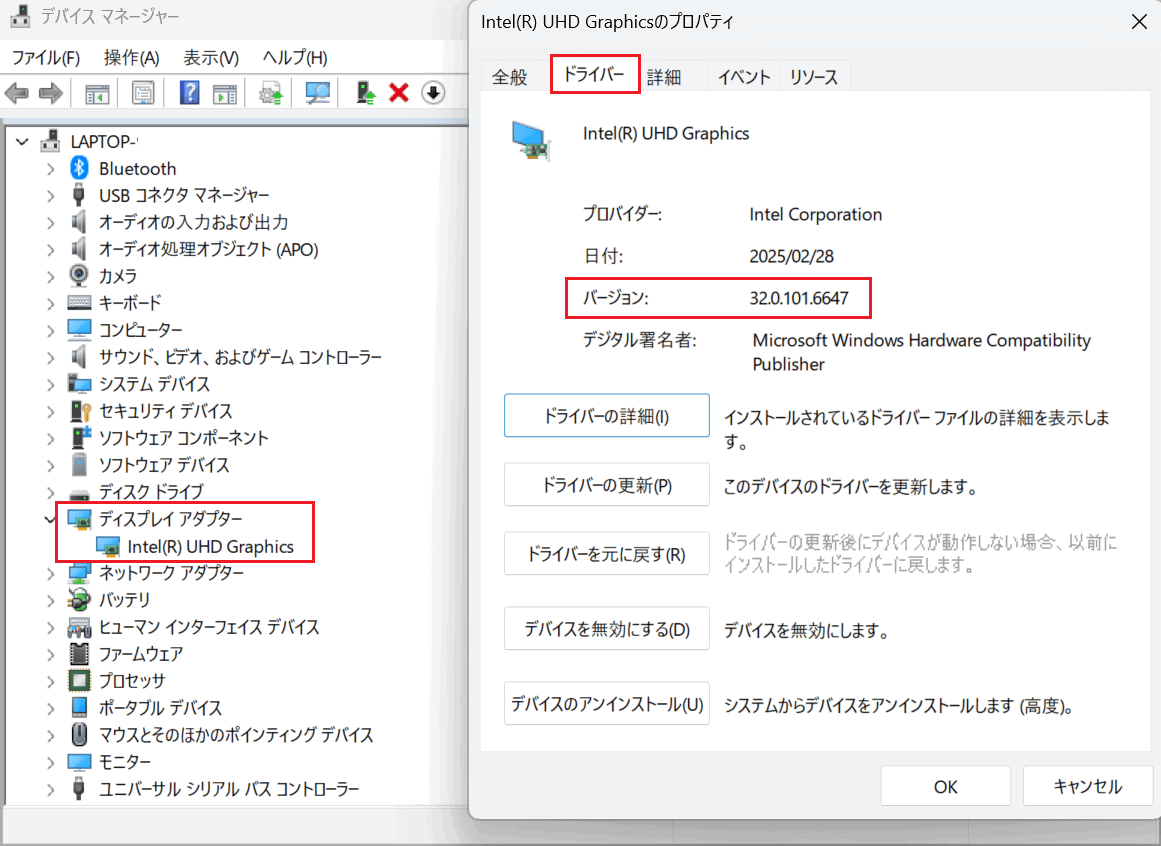1161x846 pixels.
Task: Click the キャンセル button
Action: coord(1088,786)
